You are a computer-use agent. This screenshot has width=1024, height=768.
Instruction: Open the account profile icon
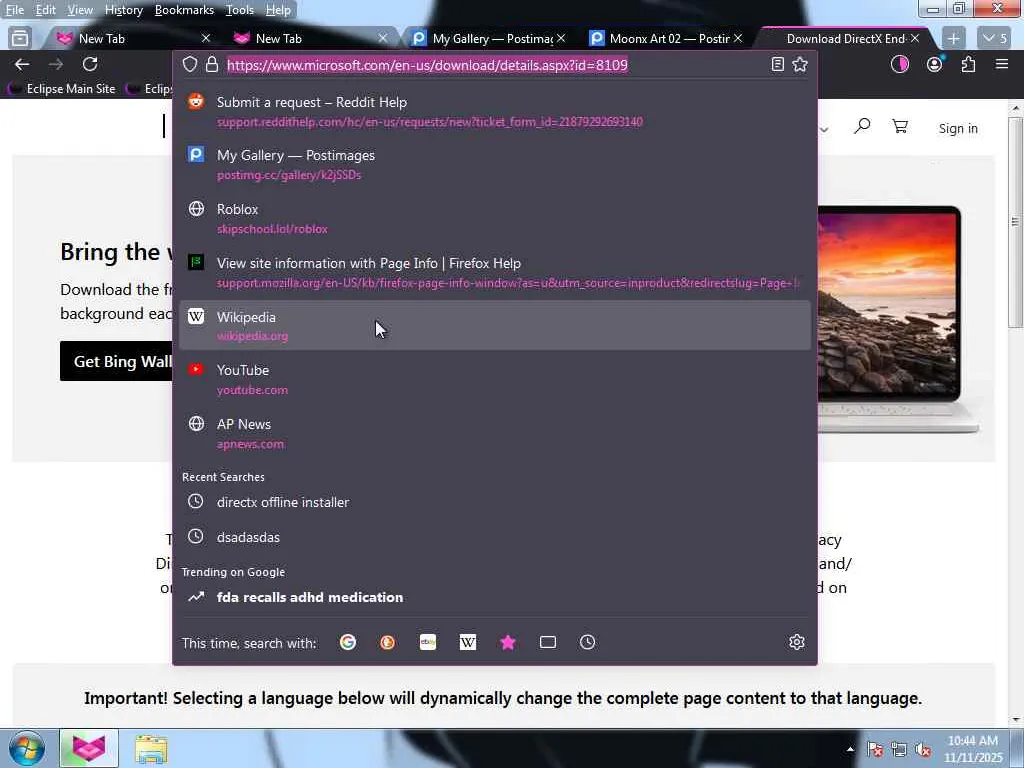[x=935, y=64]
